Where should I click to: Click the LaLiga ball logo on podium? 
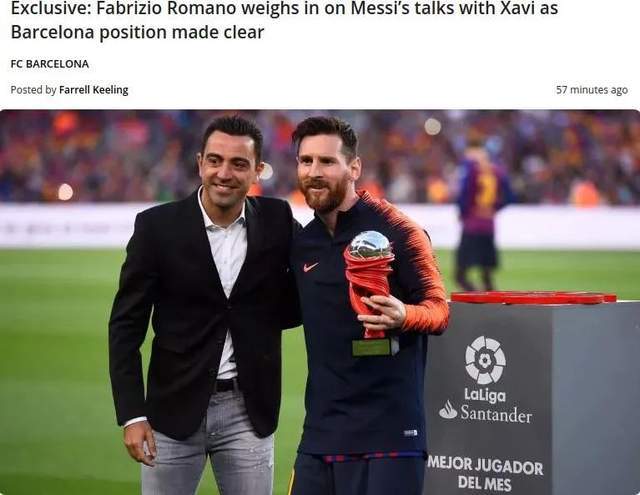click(x=485, y=359)
